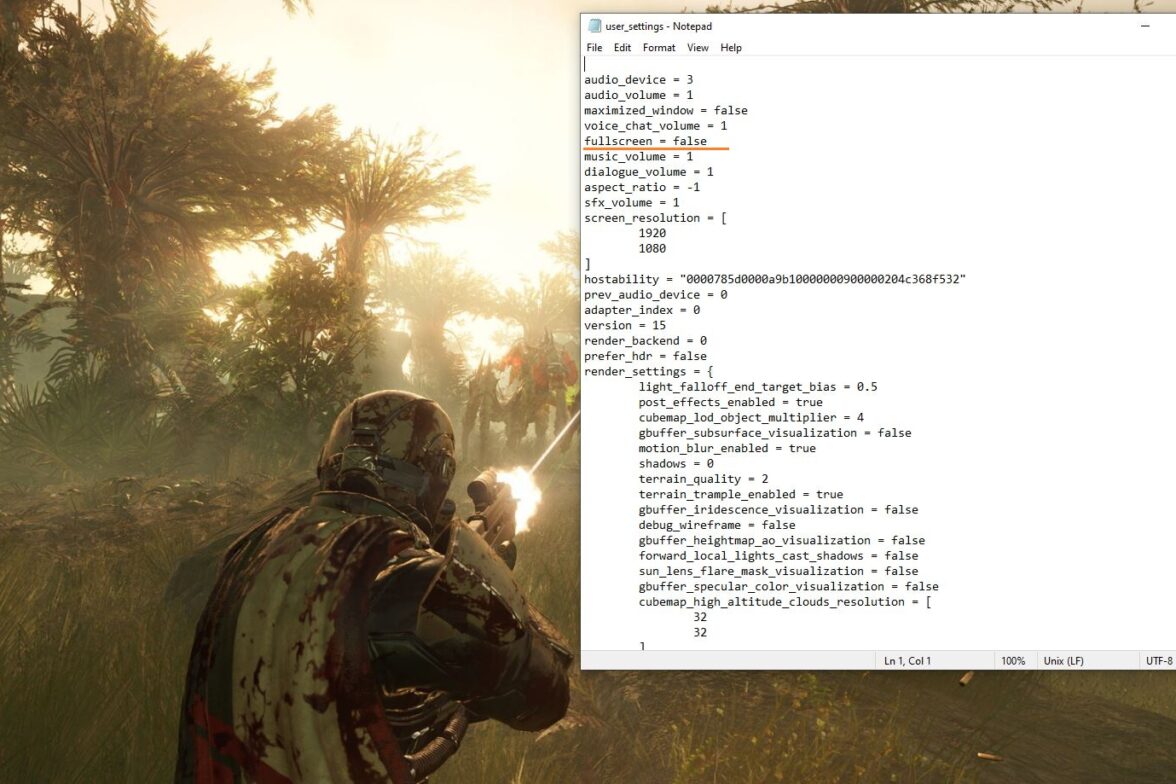Click the 'screen_resolution = [' line
This screenshot has height=784, width=1176.
(x=656, y=218)
